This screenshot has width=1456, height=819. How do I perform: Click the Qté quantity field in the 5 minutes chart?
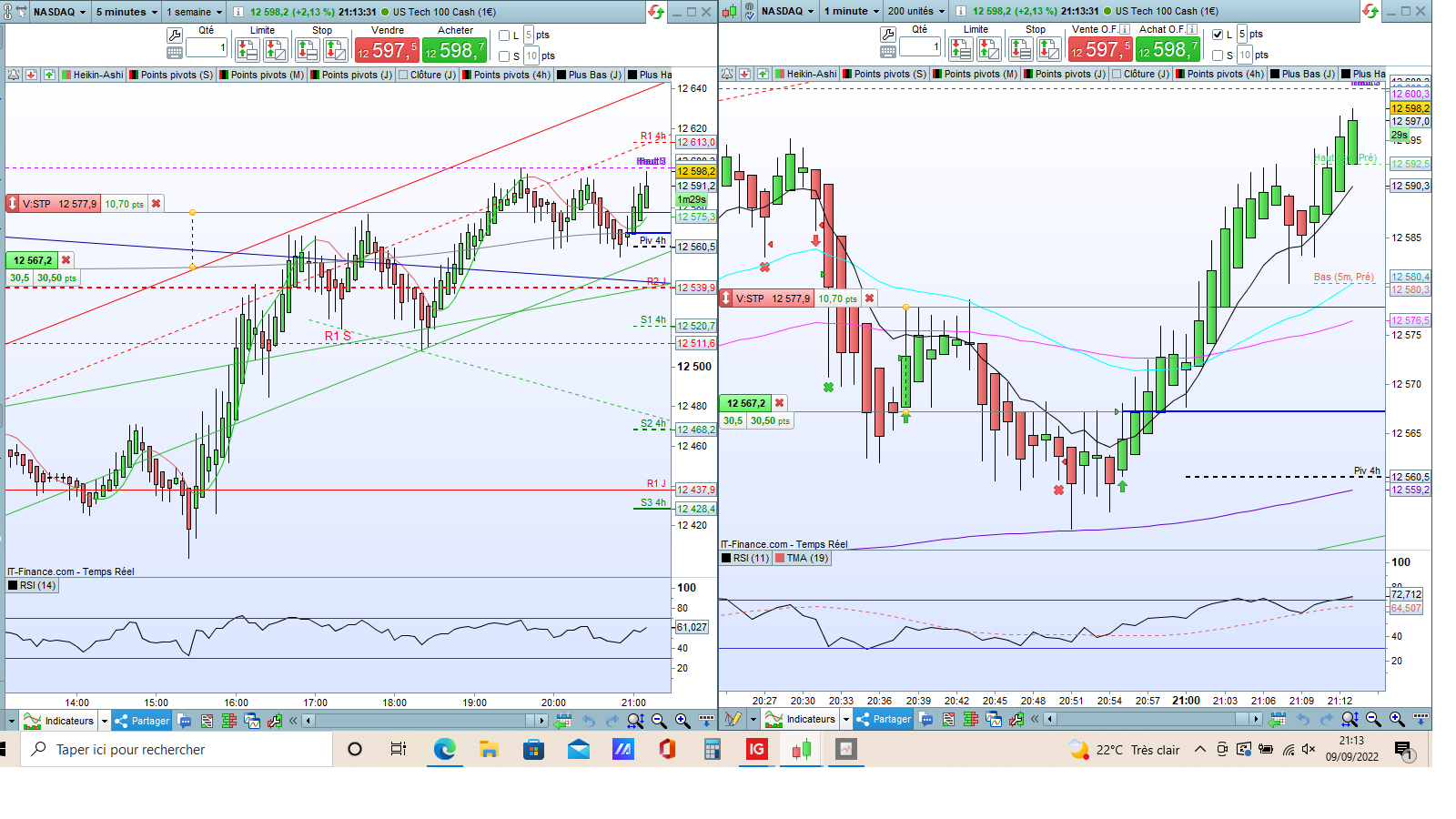click(x=207, y=47)
